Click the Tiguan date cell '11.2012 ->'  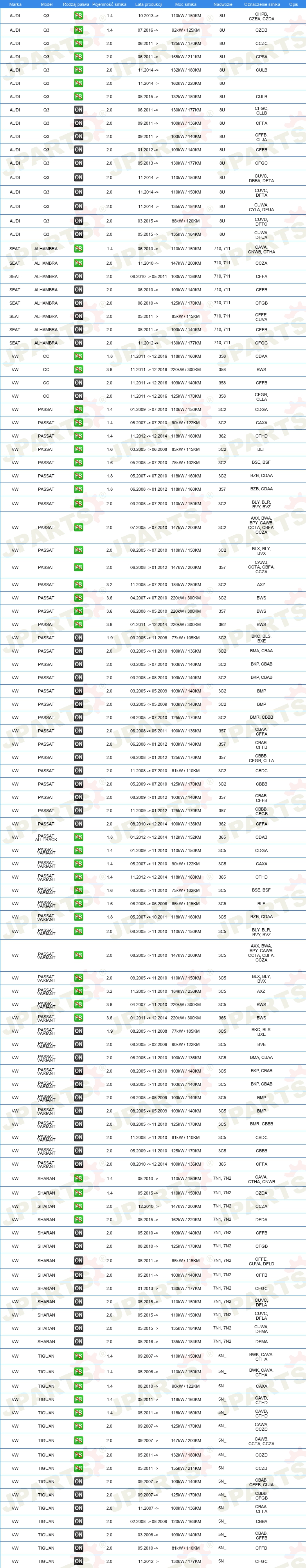point(148,1561)
